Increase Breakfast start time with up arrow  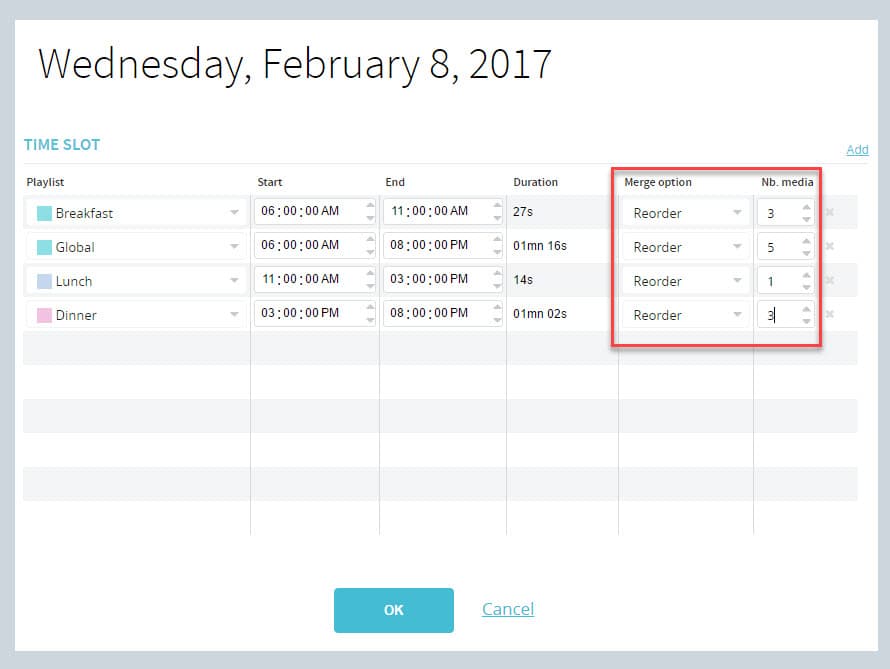(370, 205)
